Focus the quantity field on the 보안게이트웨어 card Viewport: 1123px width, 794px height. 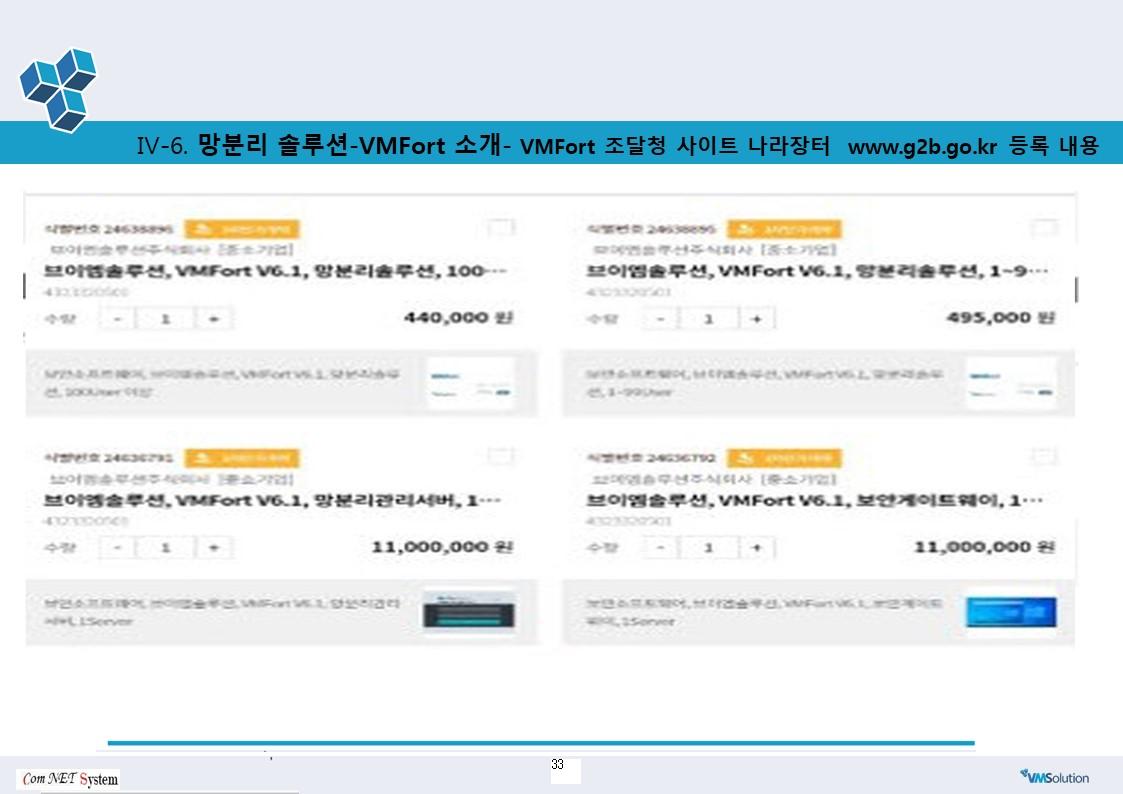click(708, 548)
